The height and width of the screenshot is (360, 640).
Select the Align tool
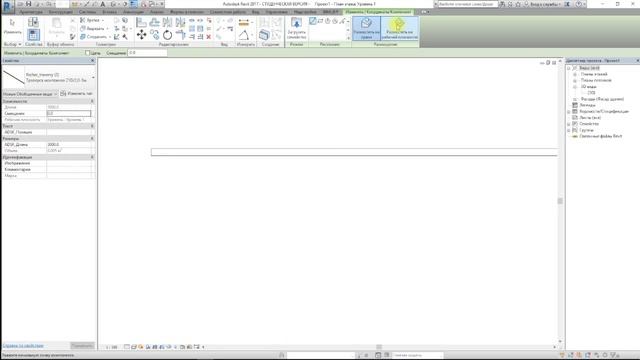[x=141, y=22]
